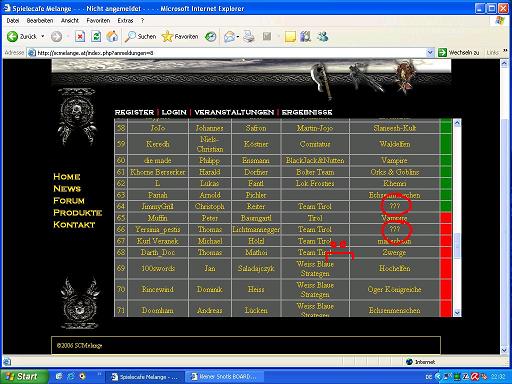Image resolution: width=512 pixels, height=384 pixels.
Task: Go to browser Home page icon
Action: pyautogui.click(x=112, y=36)
